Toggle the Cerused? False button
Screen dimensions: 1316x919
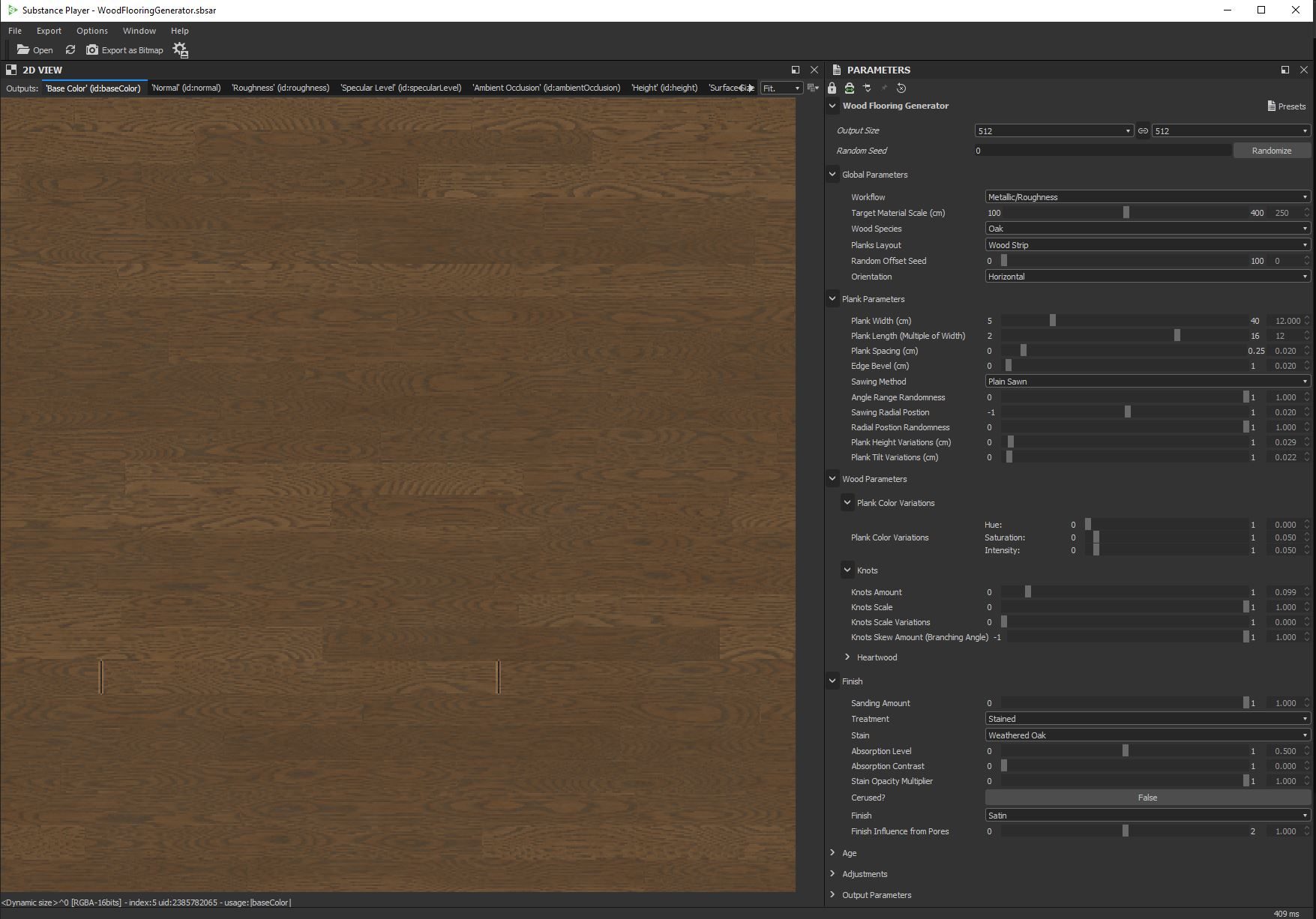pos(1147,798)
